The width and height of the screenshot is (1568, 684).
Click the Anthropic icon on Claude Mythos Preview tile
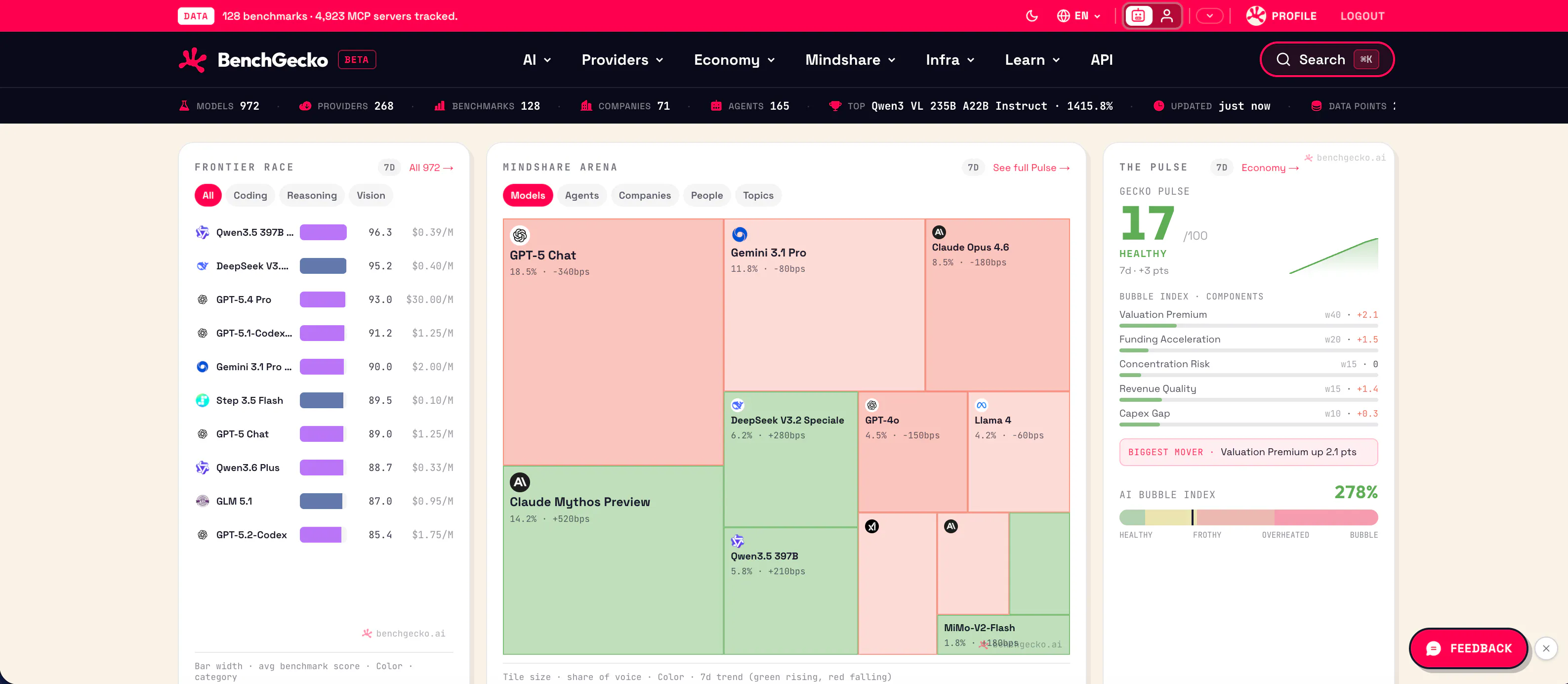click(x=520, y=482)
